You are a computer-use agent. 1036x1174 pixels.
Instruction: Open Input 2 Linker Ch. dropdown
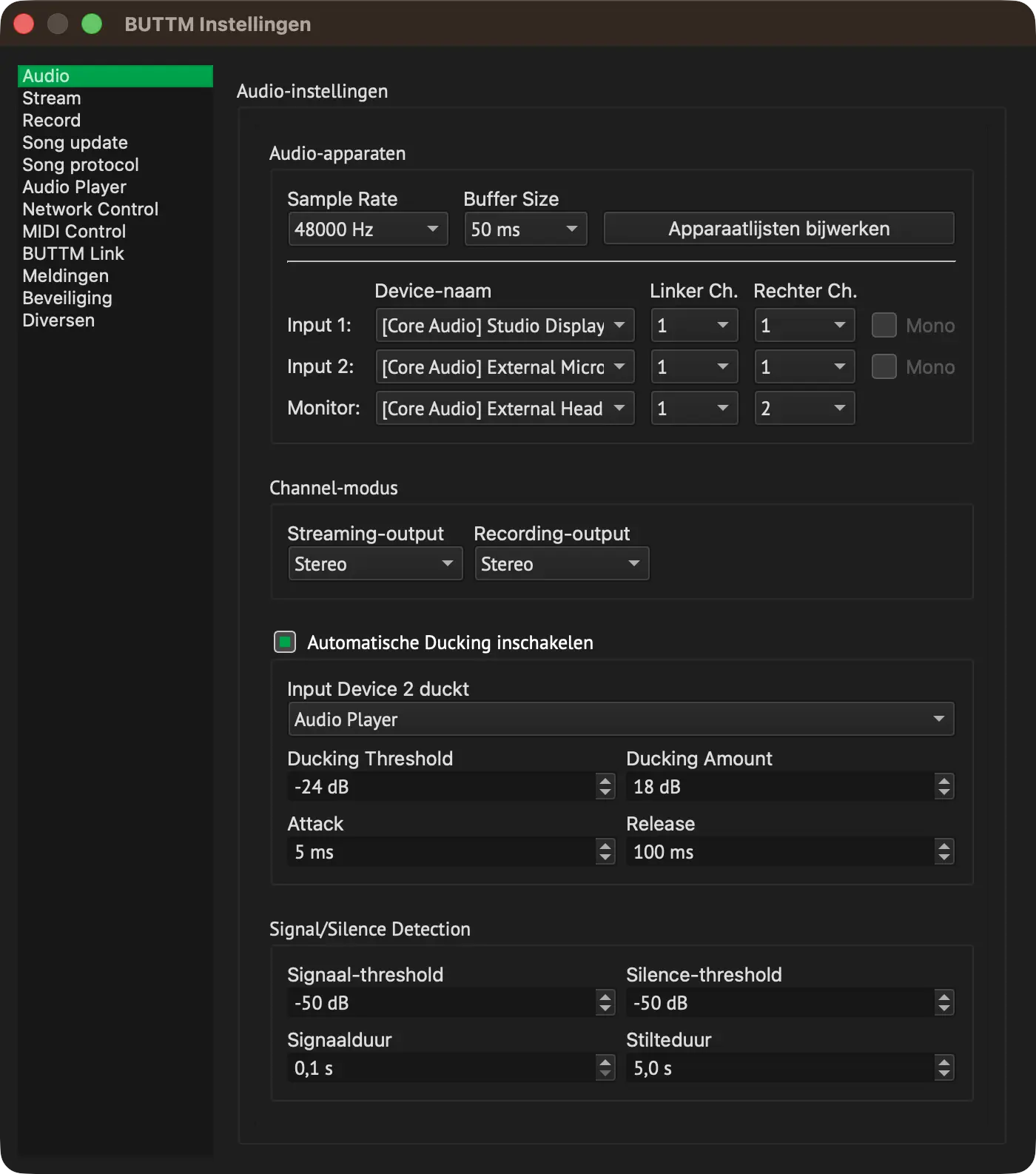694,366
